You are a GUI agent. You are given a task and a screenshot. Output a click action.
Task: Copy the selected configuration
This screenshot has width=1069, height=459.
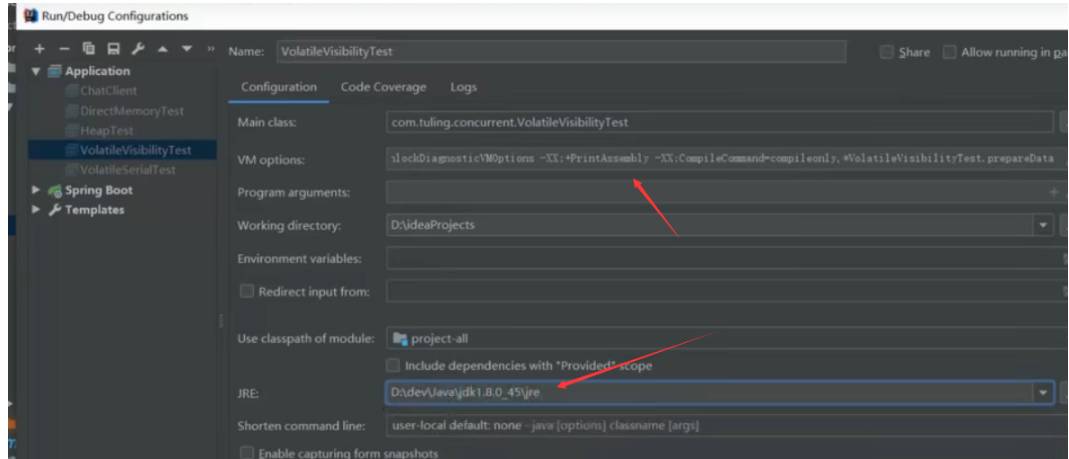point(89,49)
